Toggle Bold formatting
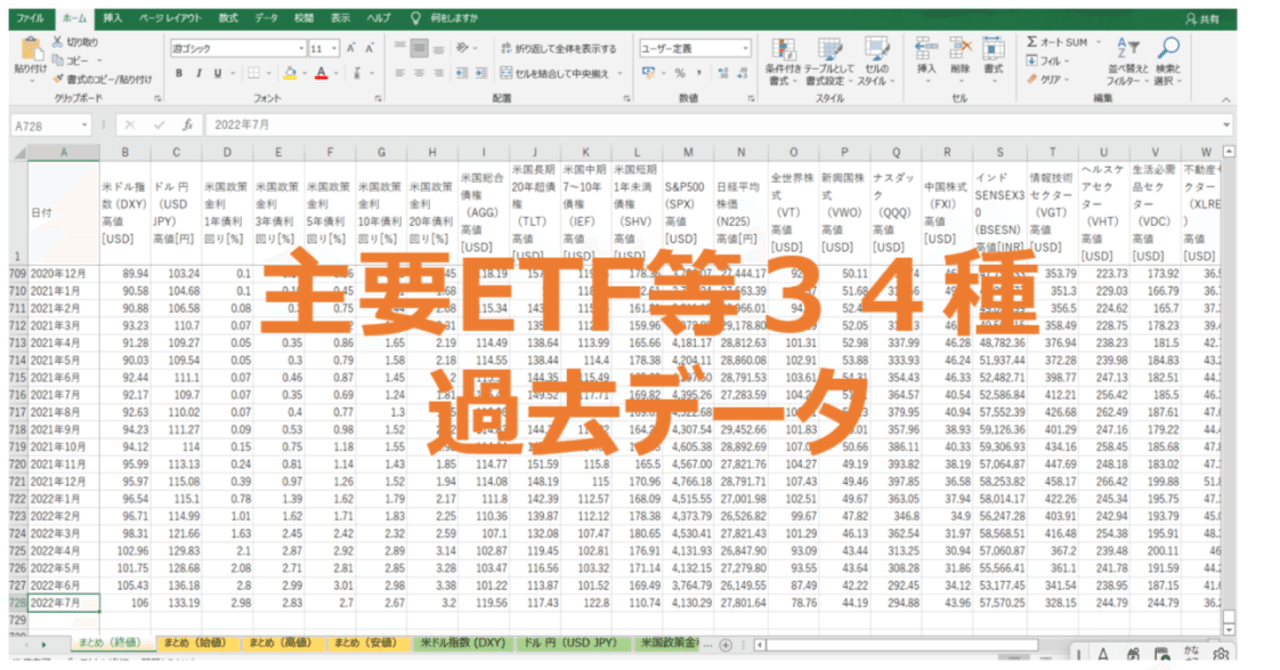 (178, 73)
